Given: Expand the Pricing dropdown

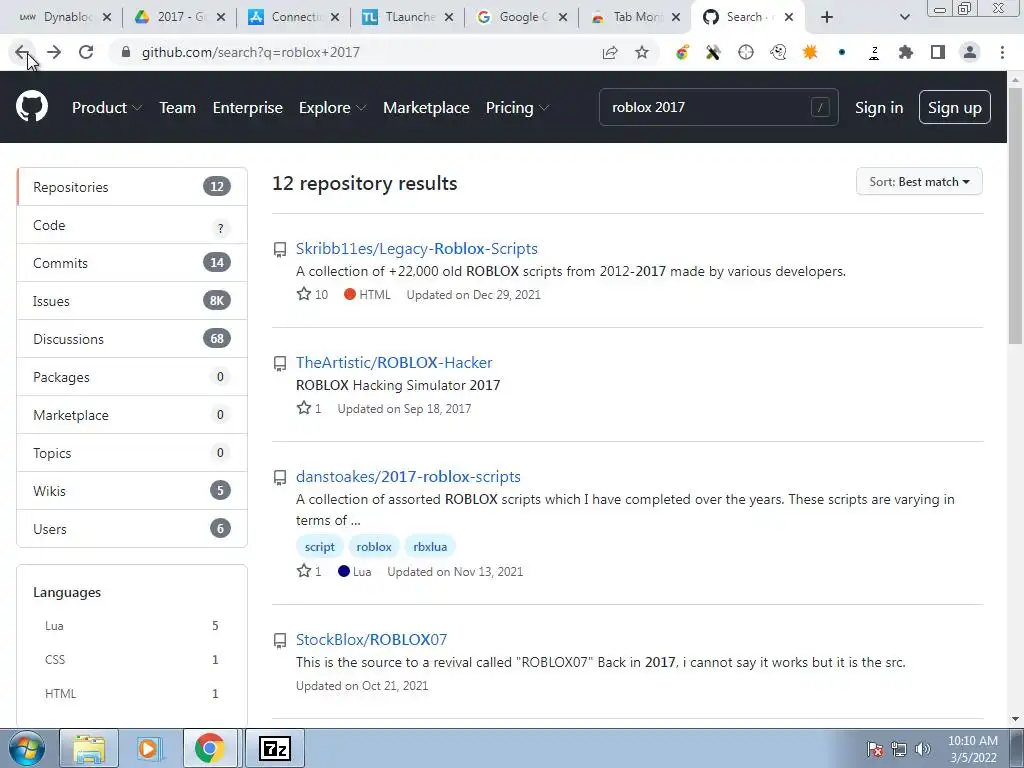Looking at the screenshot, I should point(517,107).
